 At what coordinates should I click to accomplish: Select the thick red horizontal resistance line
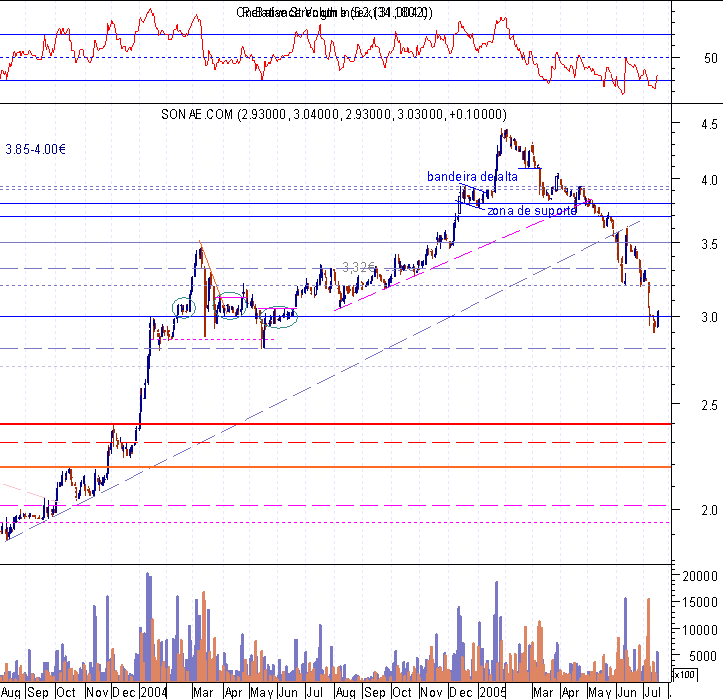tap(336, 424)
